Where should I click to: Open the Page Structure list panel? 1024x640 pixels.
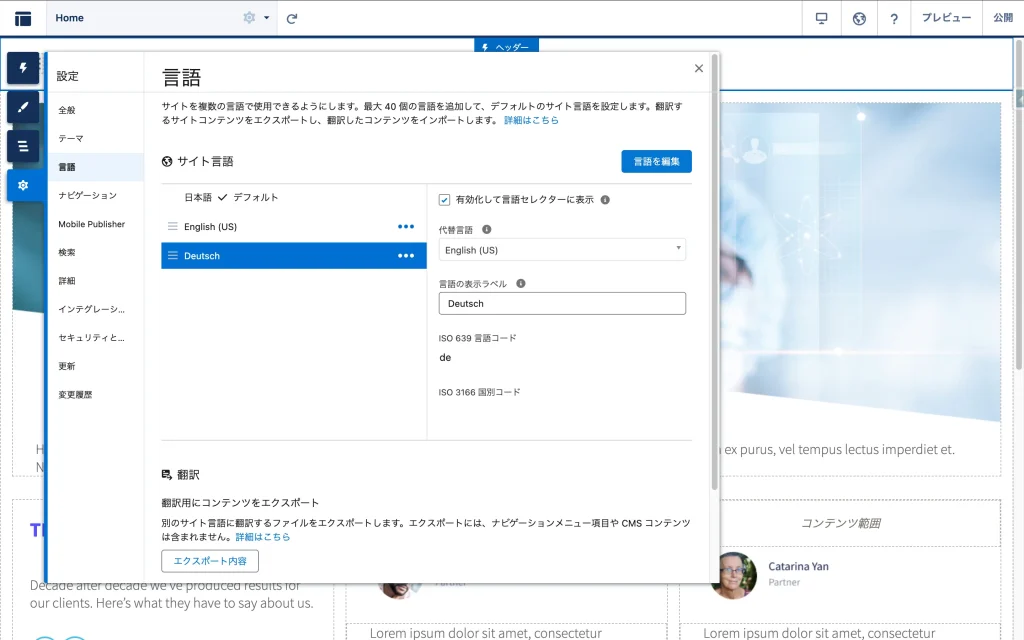pos(23,146)
